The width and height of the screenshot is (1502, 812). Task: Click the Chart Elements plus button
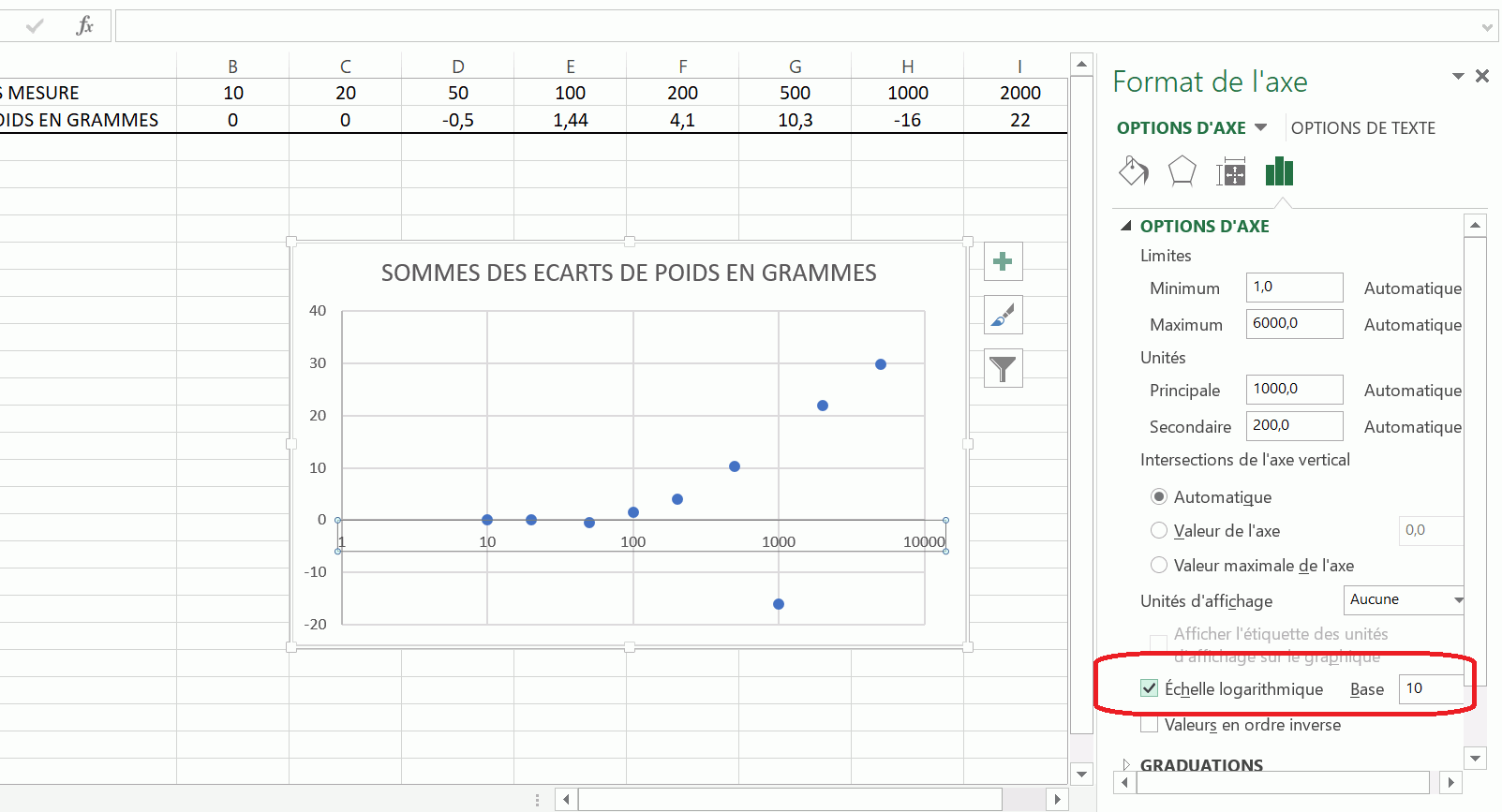coord(1003,261)
